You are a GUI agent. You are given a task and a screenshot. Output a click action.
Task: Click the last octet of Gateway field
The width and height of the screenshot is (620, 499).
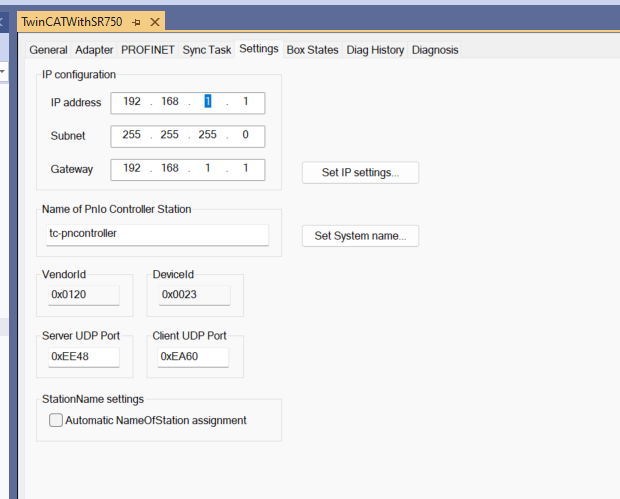coord(246,168)
